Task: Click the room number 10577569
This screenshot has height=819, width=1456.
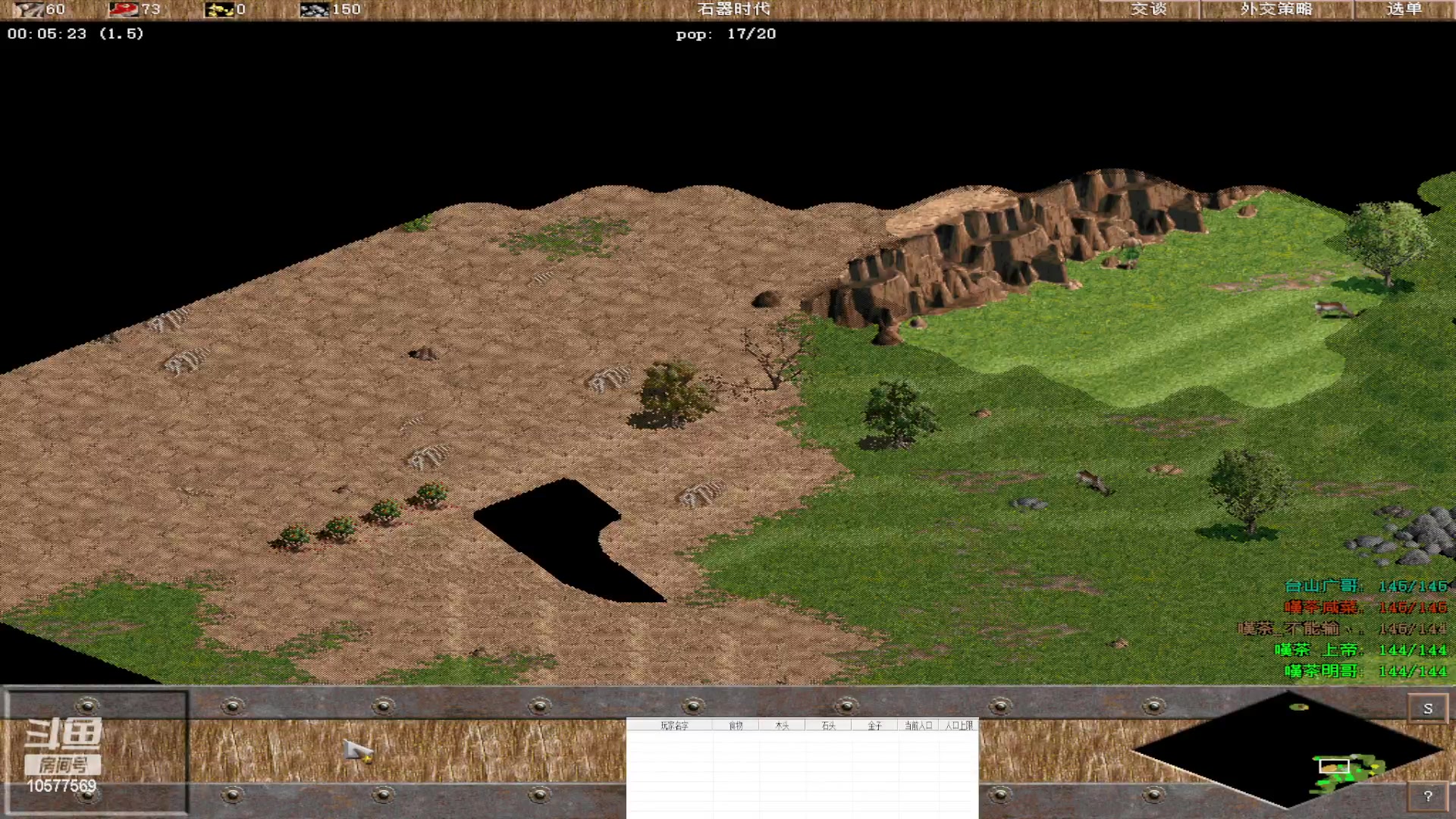Action: tap(62, 786)
